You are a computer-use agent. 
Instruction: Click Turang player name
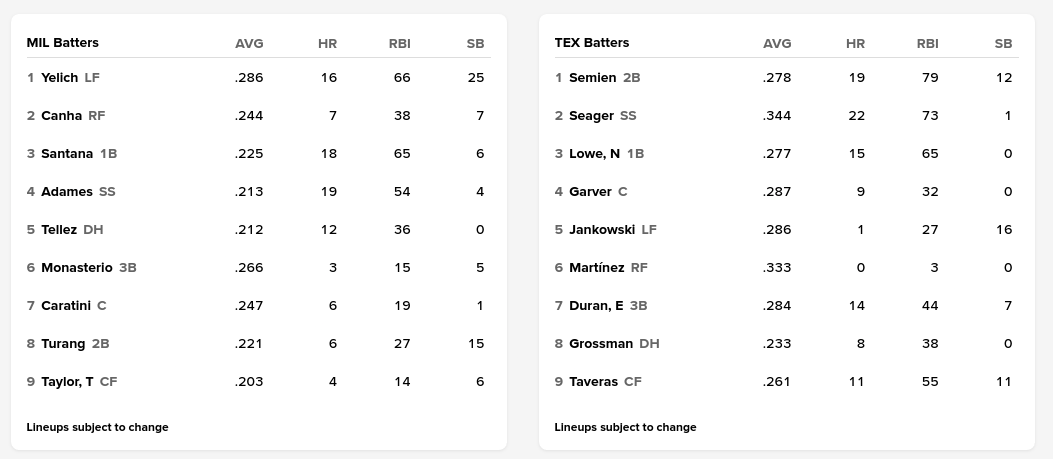(63, 343)
